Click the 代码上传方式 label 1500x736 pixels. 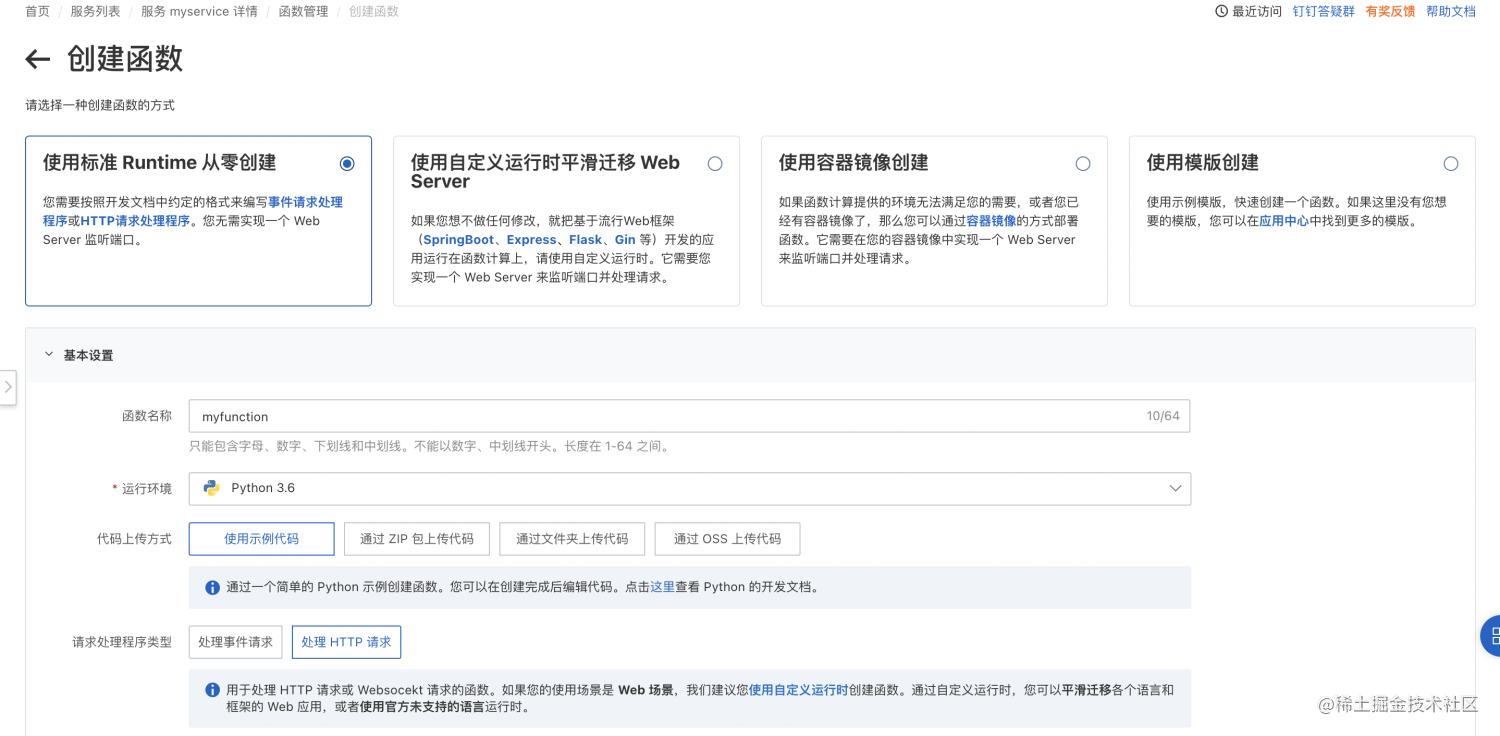tap(134, 539)
